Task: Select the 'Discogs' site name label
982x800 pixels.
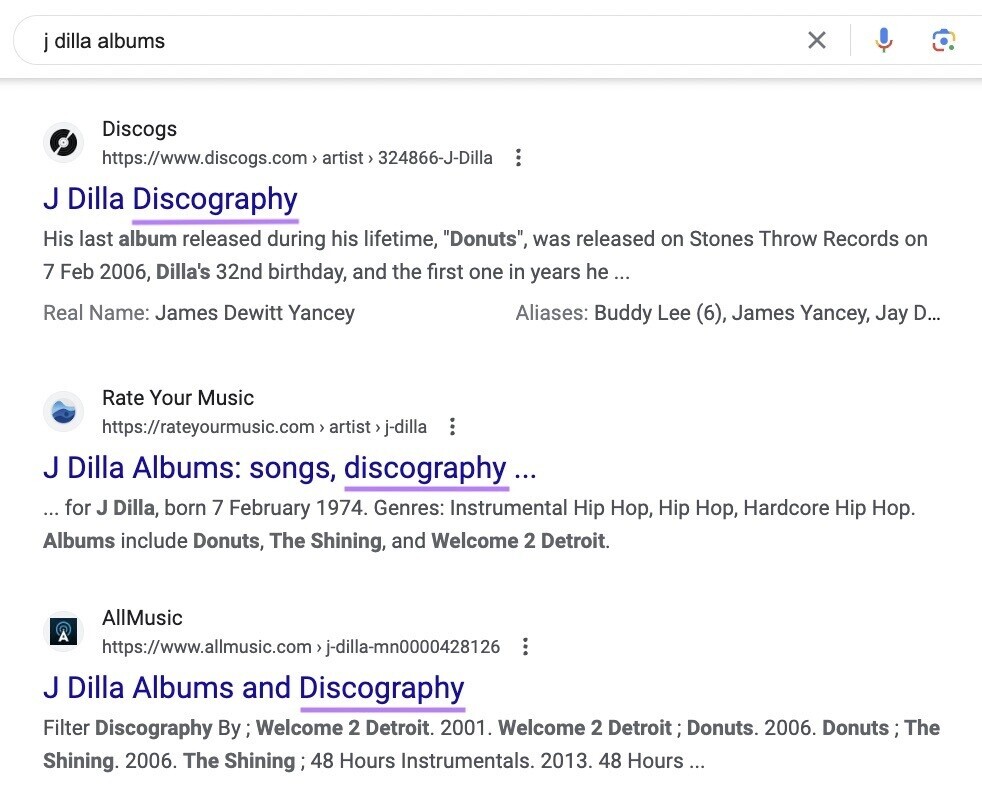Action: click(139, 129)
